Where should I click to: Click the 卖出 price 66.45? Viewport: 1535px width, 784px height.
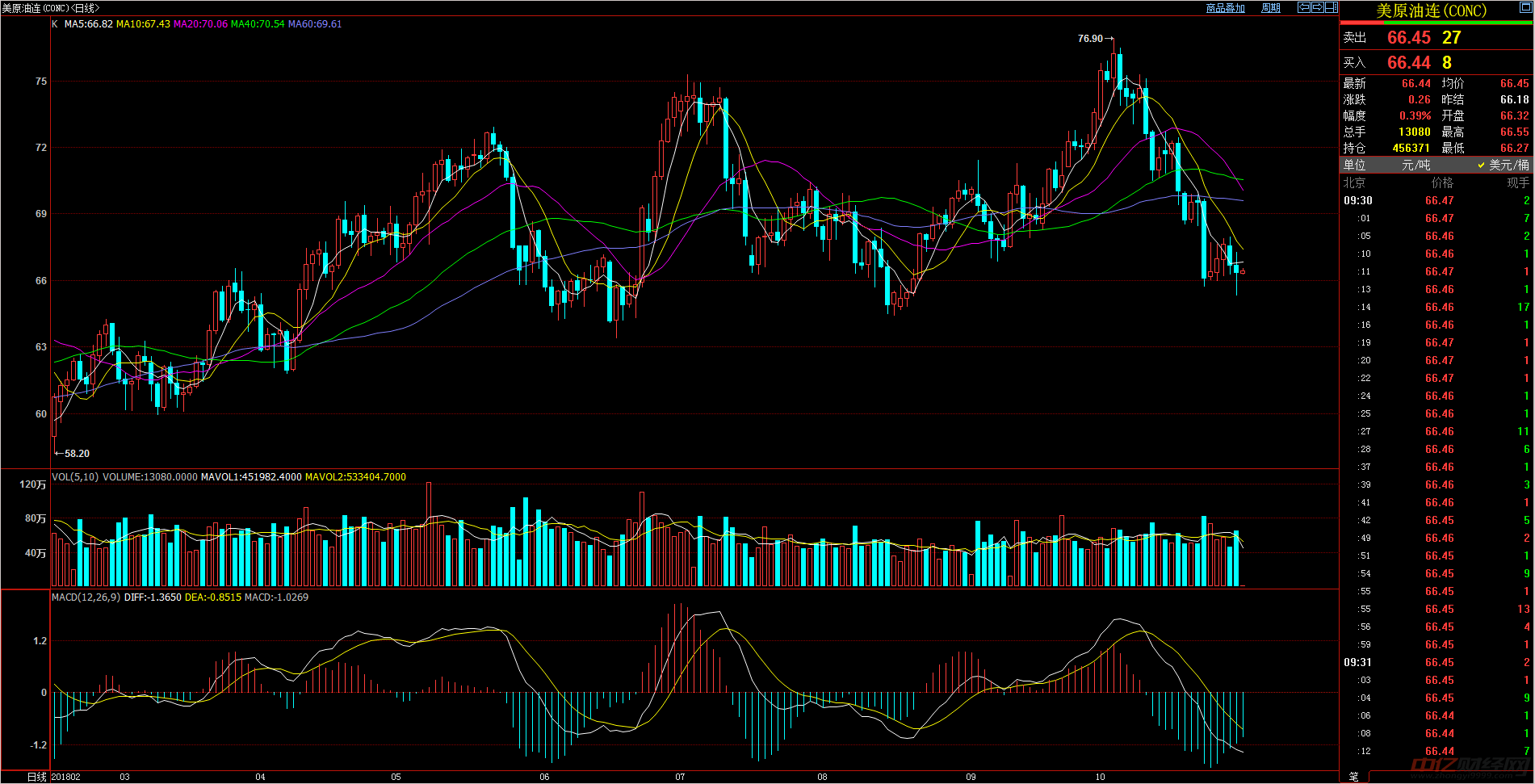1408,37
